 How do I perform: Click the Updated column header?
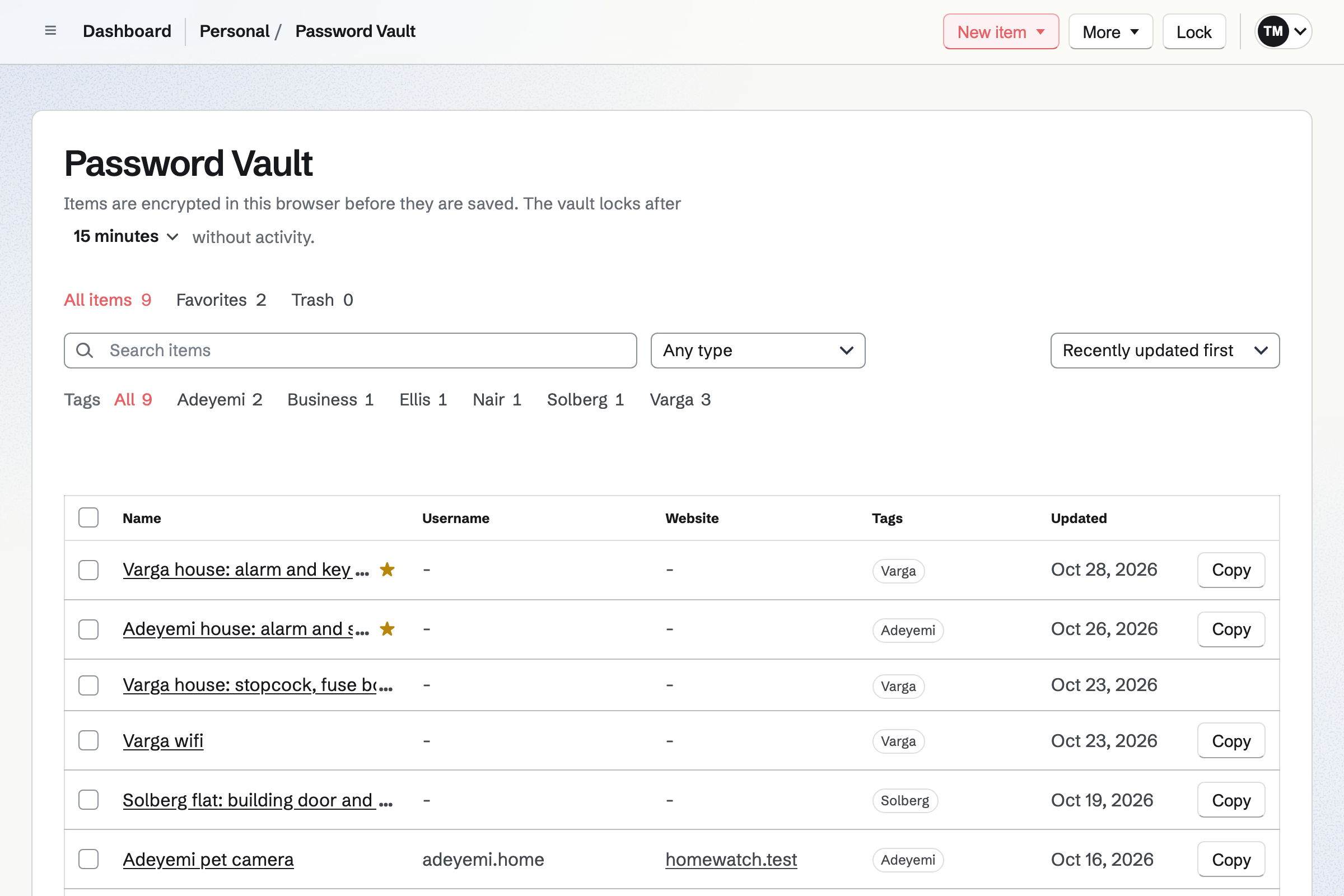(1079, 519)
